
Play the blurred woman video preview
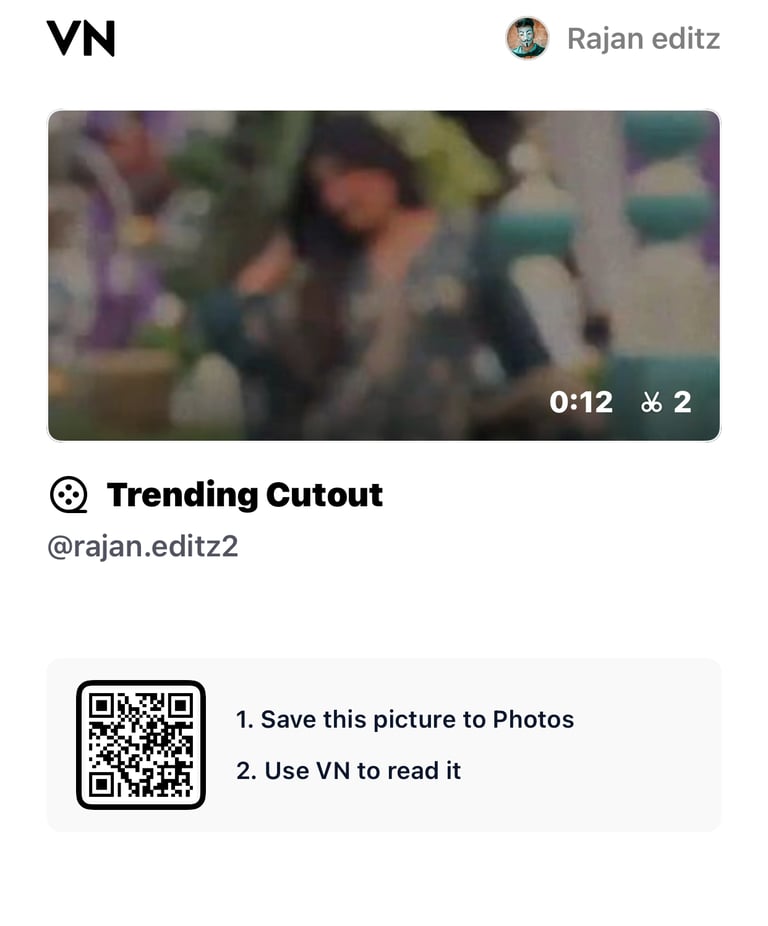(x=384, y=275)
